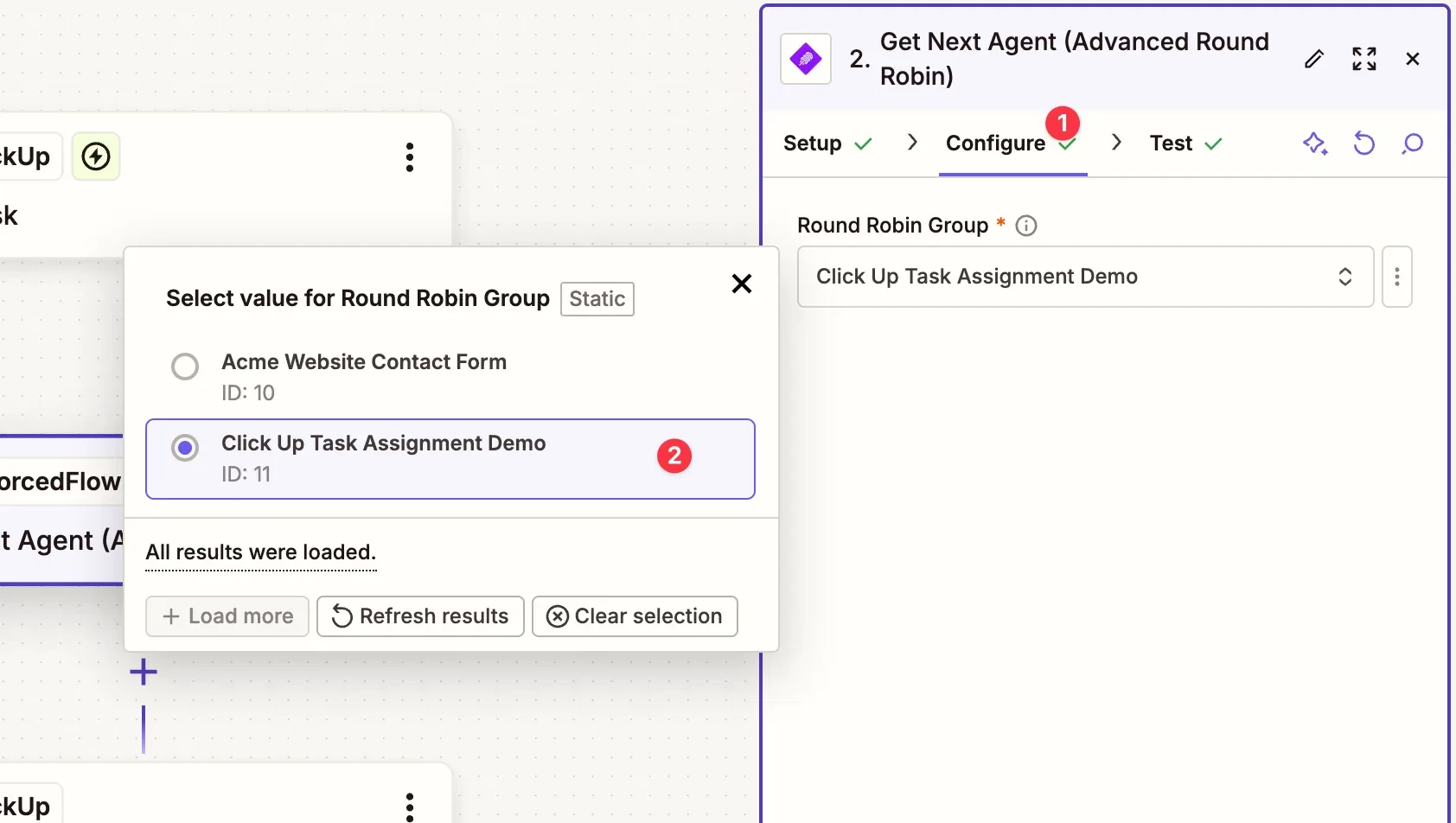Viewport: 1456px width, 823px height.
Task: Open three-dot options beside Round Robin Group field
Action: pos(1397,277)
